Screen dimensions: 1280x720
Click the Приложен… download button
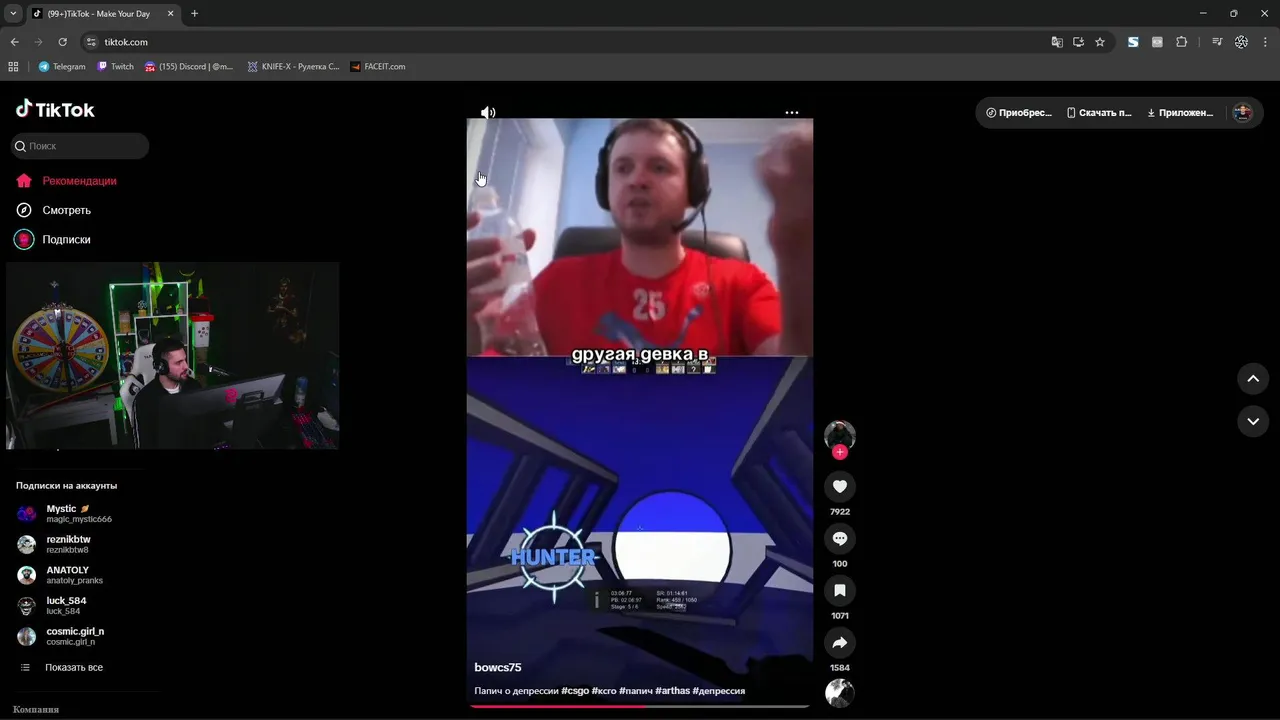coord(1180,113)
